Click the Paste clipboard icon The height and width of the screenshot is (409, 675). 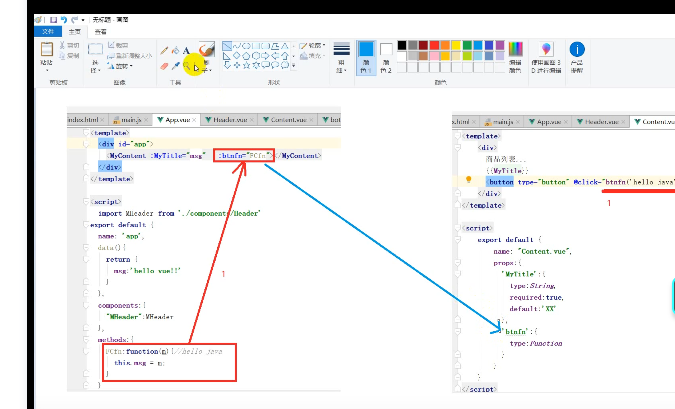(x=47, y=49)
